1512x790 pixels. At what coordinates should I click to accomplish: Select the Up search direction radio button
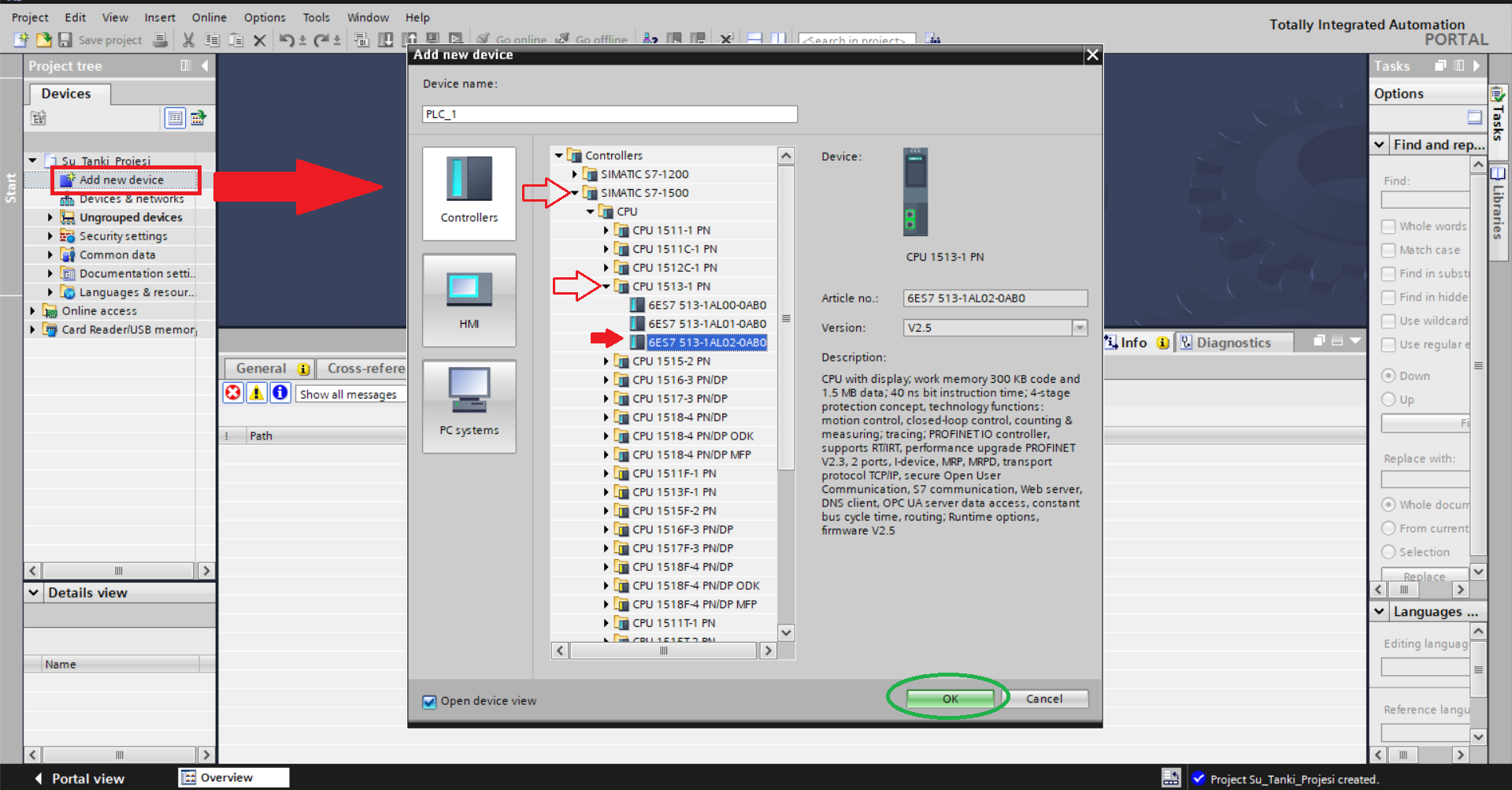pyautogui.click(x=1388, y=399)
